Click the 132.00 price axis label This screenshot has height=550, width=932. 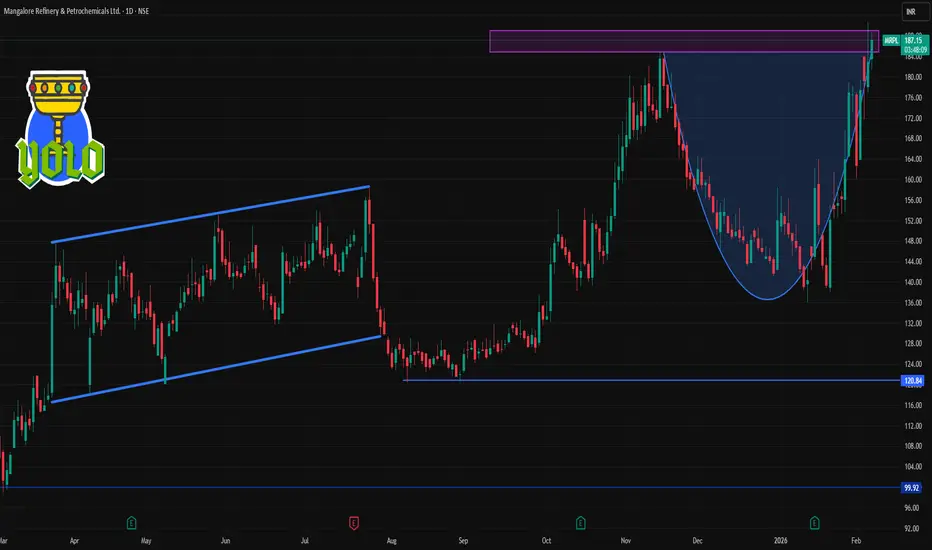point(913,323)
